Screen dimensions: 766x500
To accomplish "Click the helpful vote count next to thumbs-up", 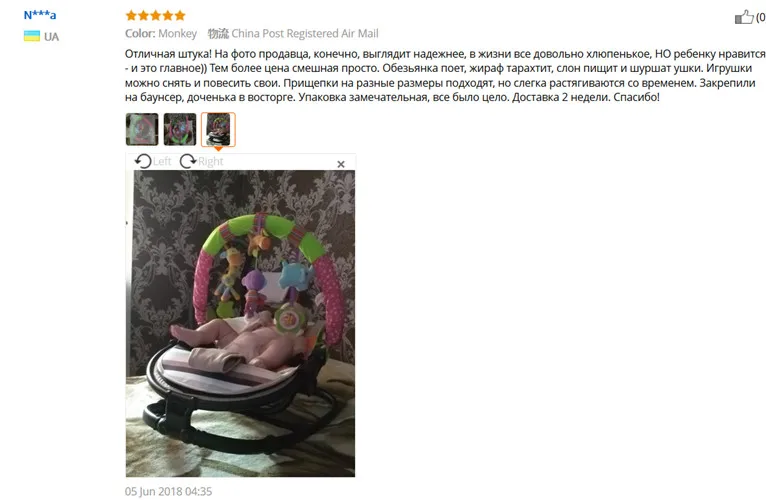I will point(761,18).
